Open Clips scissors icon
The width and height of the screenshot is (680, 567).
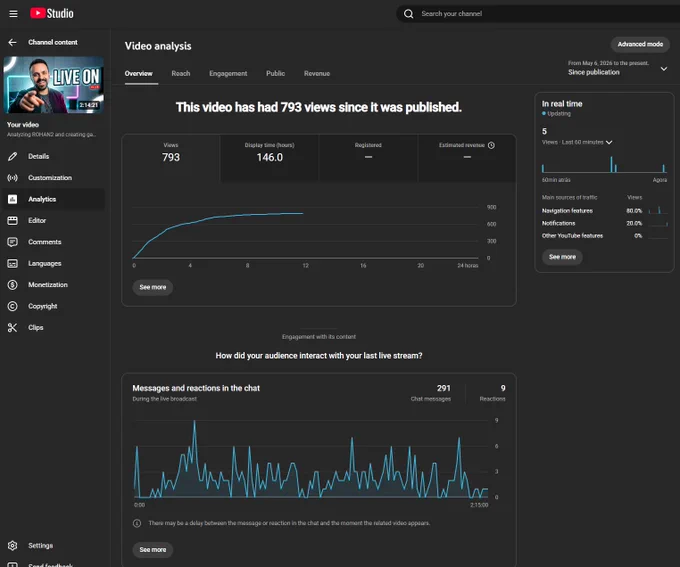[13, 328]
